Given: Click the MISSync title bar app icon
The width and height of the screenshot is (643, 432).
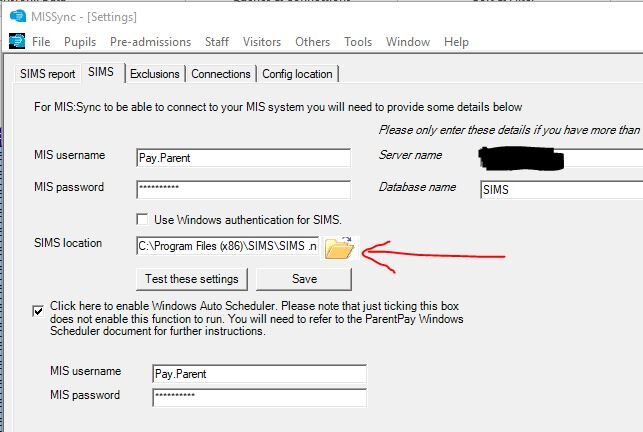Looking at the screenshot, I should pyautogui.click(x=18, y=16).
